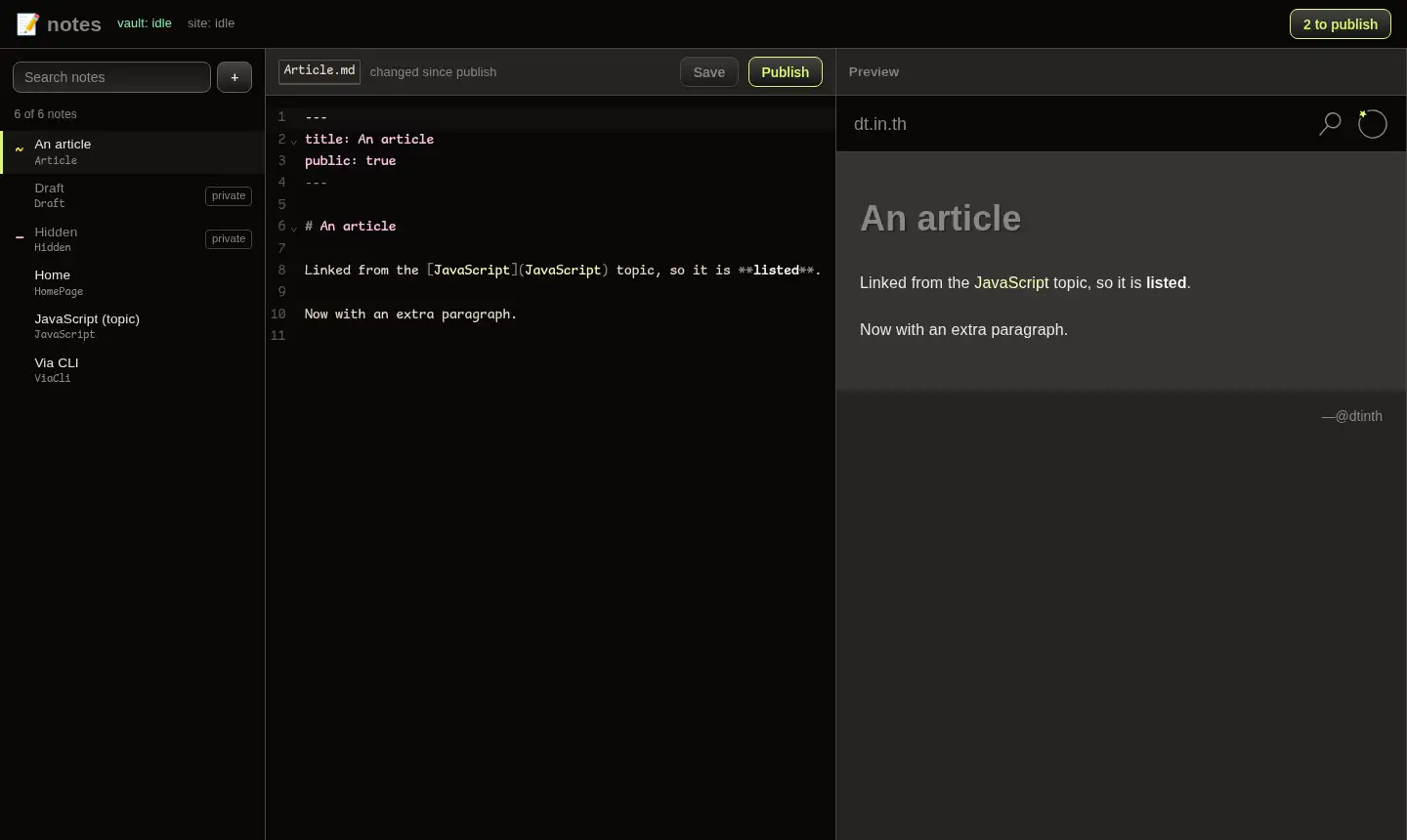Image resolution: width=1407 pixels, height=840 pixels.
Task: Click the "6 of 6 notes" count
Action: 45,114
